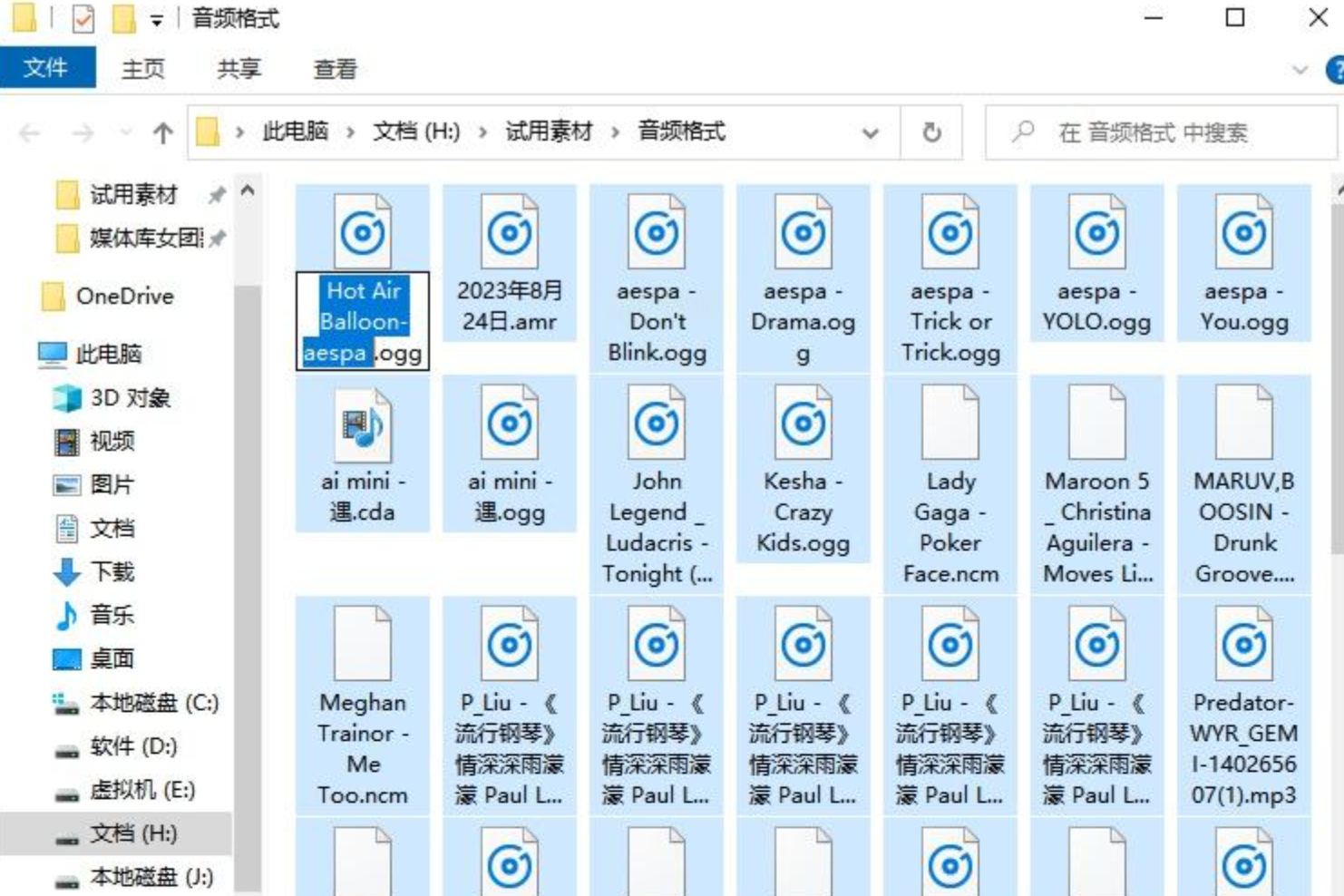Click inside the Hot Air Balloon-aespa rename box

pyautogui.click(x=363, y=321)
